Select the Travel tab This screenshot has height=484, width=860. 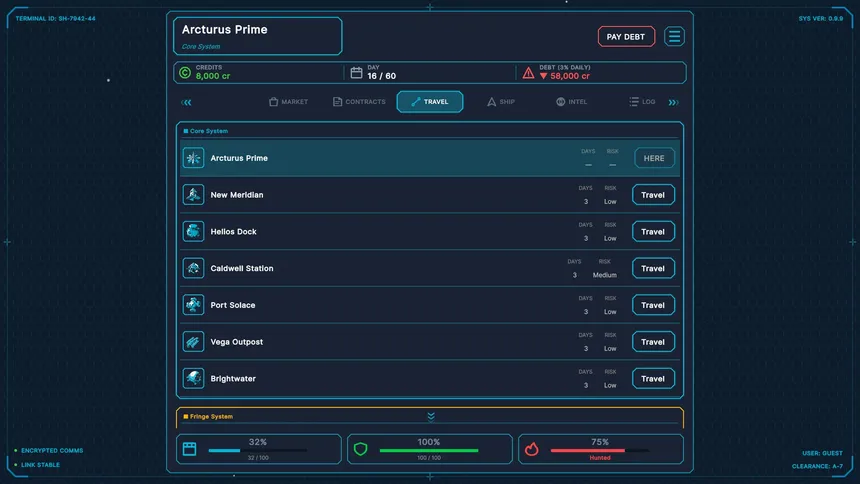(x=430, y=102)
